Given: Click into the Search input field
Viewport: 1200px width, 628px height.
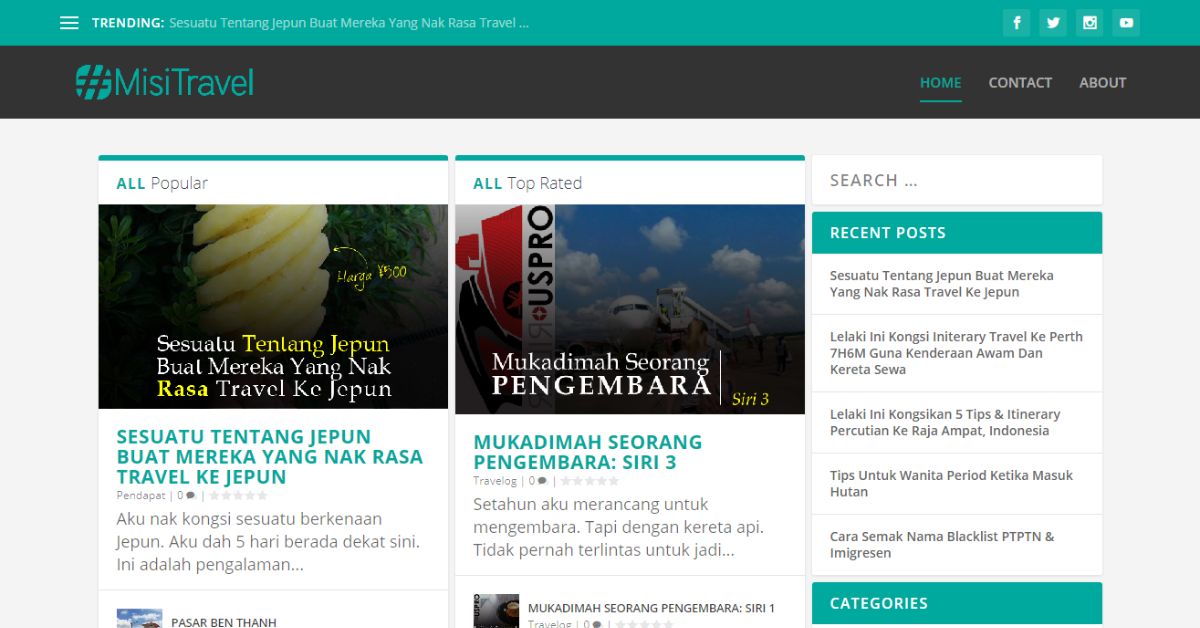Looking at the screenshot, I should (957, 180).
